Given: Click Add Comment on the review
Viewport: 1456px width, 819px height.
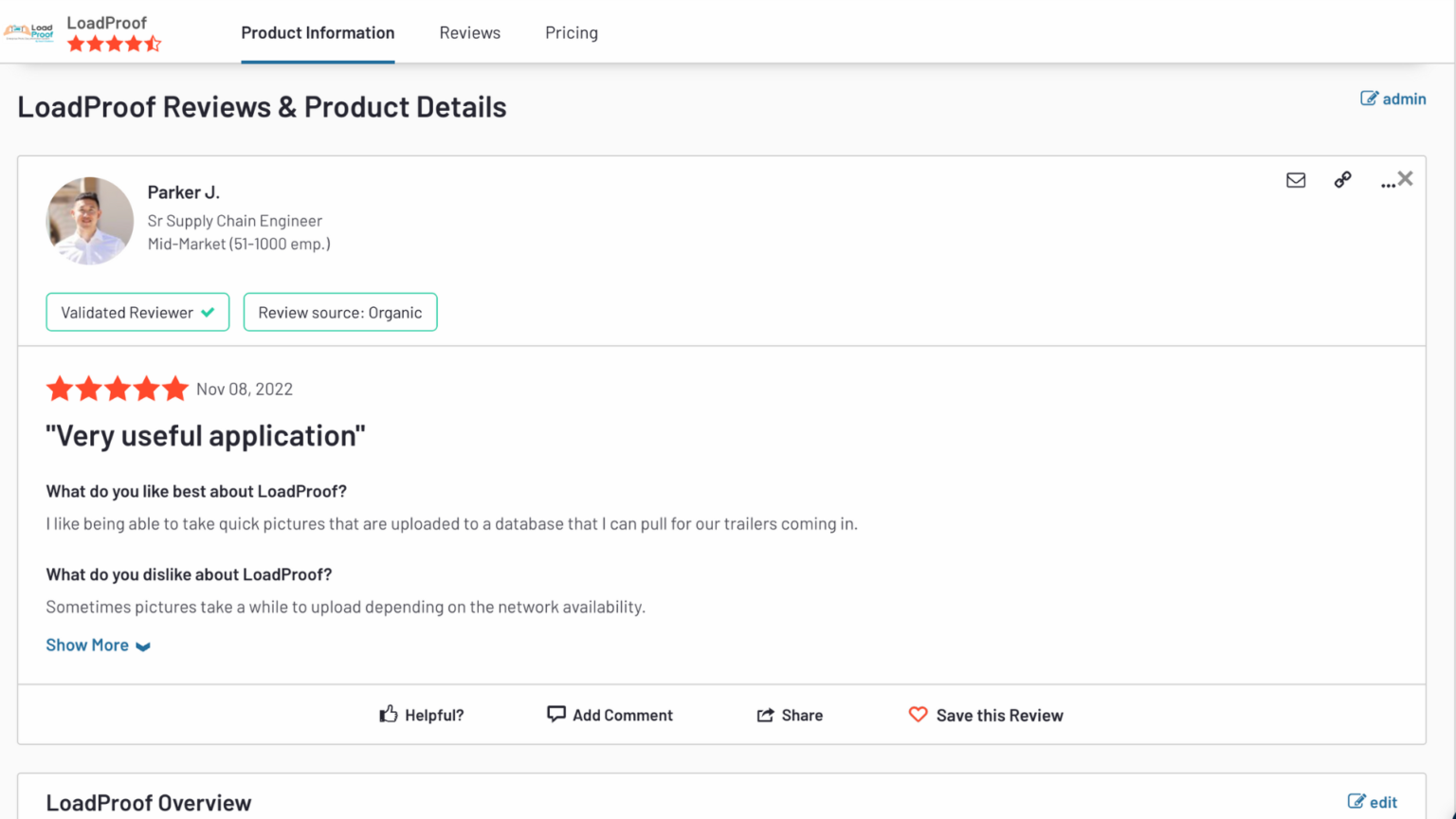Looking at the screenshot, I should point(610,715).
